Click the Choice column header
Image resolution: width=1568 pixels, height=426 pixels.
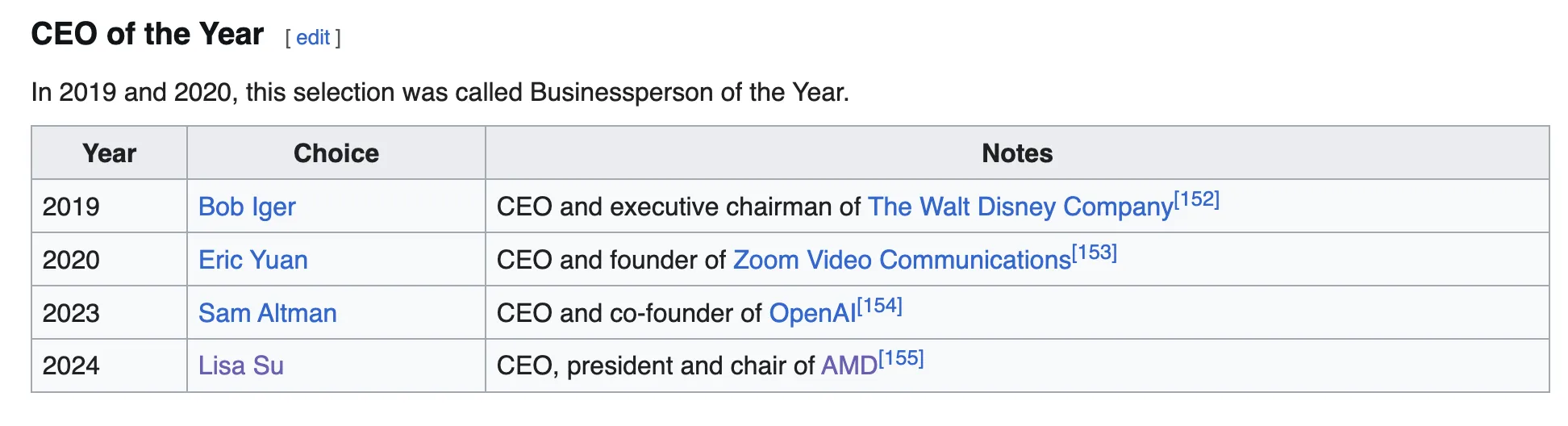tap(336, 153)
